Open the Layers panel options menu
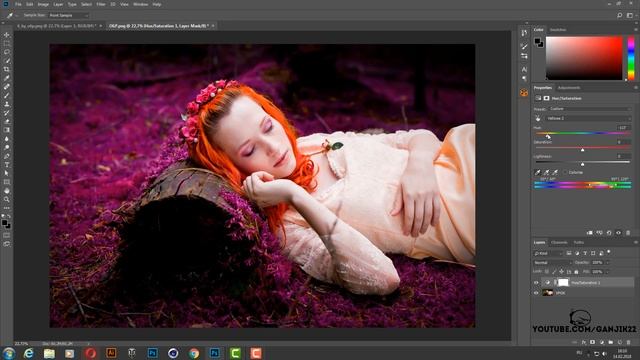 click(636, 242)
